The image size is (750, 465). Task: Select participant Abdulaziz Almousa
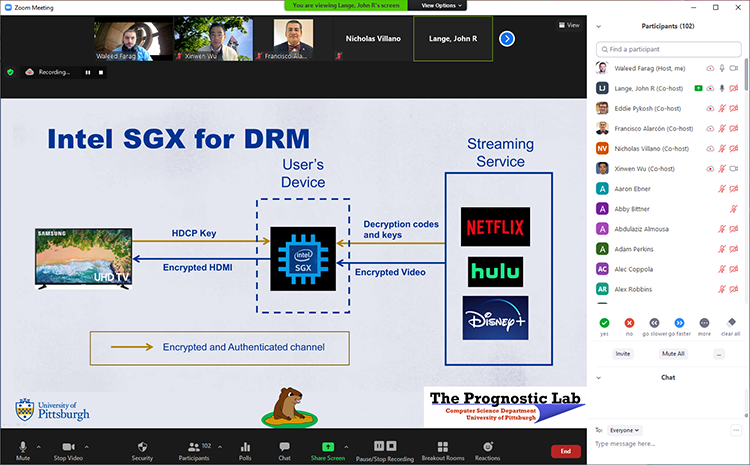668,229
